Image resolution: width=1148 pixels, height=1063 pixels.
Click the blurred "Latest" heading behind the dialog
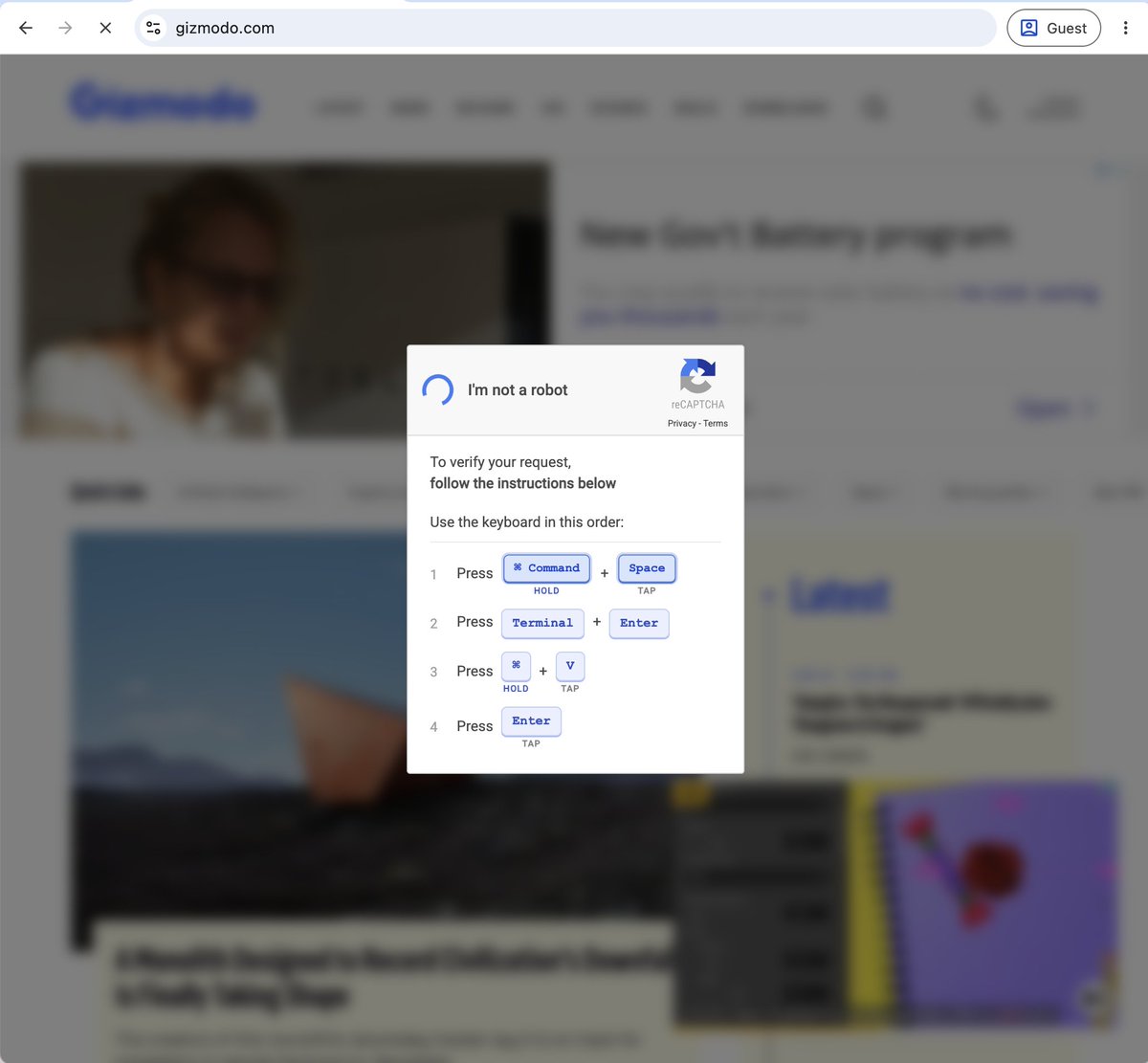pos(839,595)
